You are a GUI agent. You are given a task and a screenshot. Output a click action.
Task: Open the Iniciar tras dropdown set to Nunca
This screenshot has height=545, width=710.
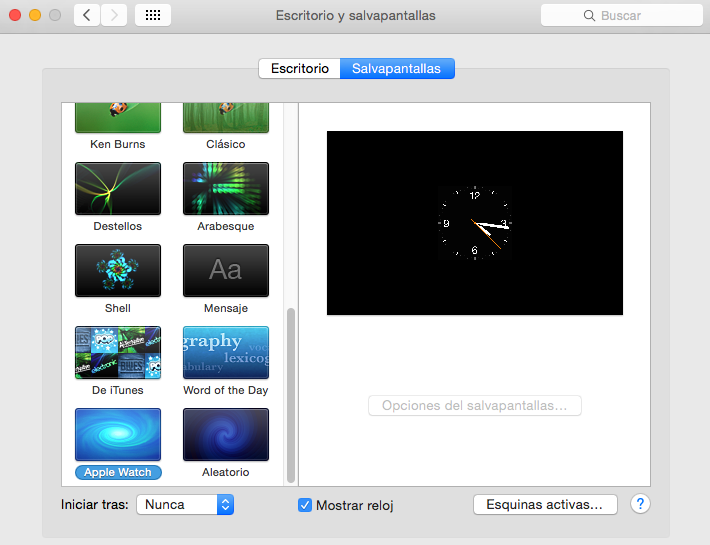(185, 505)
